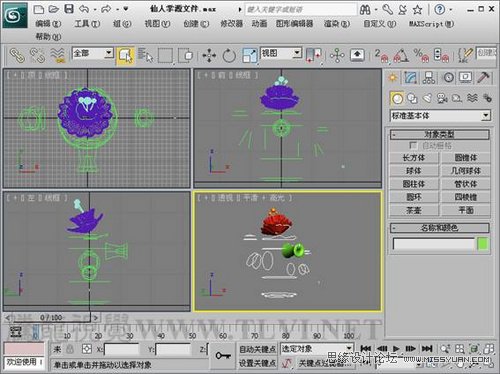The width and height of the screenshot is (500, 374).
Task: Click the large key Set Keys button
Action: (223, 356)
